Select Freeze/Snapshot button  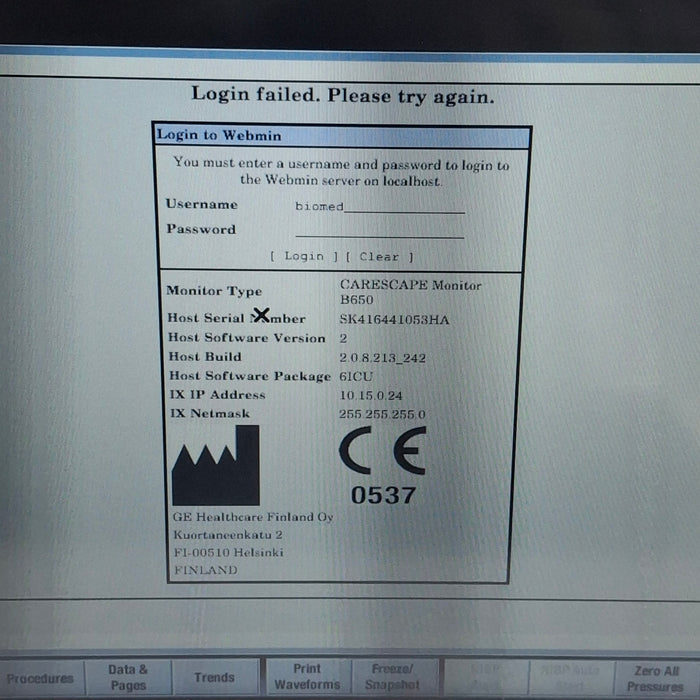tap(393, 676)
